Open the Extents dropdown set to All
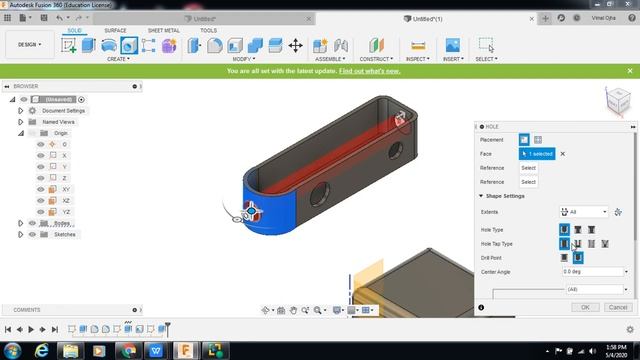This screenshot has height=360, width=640. 583,212
